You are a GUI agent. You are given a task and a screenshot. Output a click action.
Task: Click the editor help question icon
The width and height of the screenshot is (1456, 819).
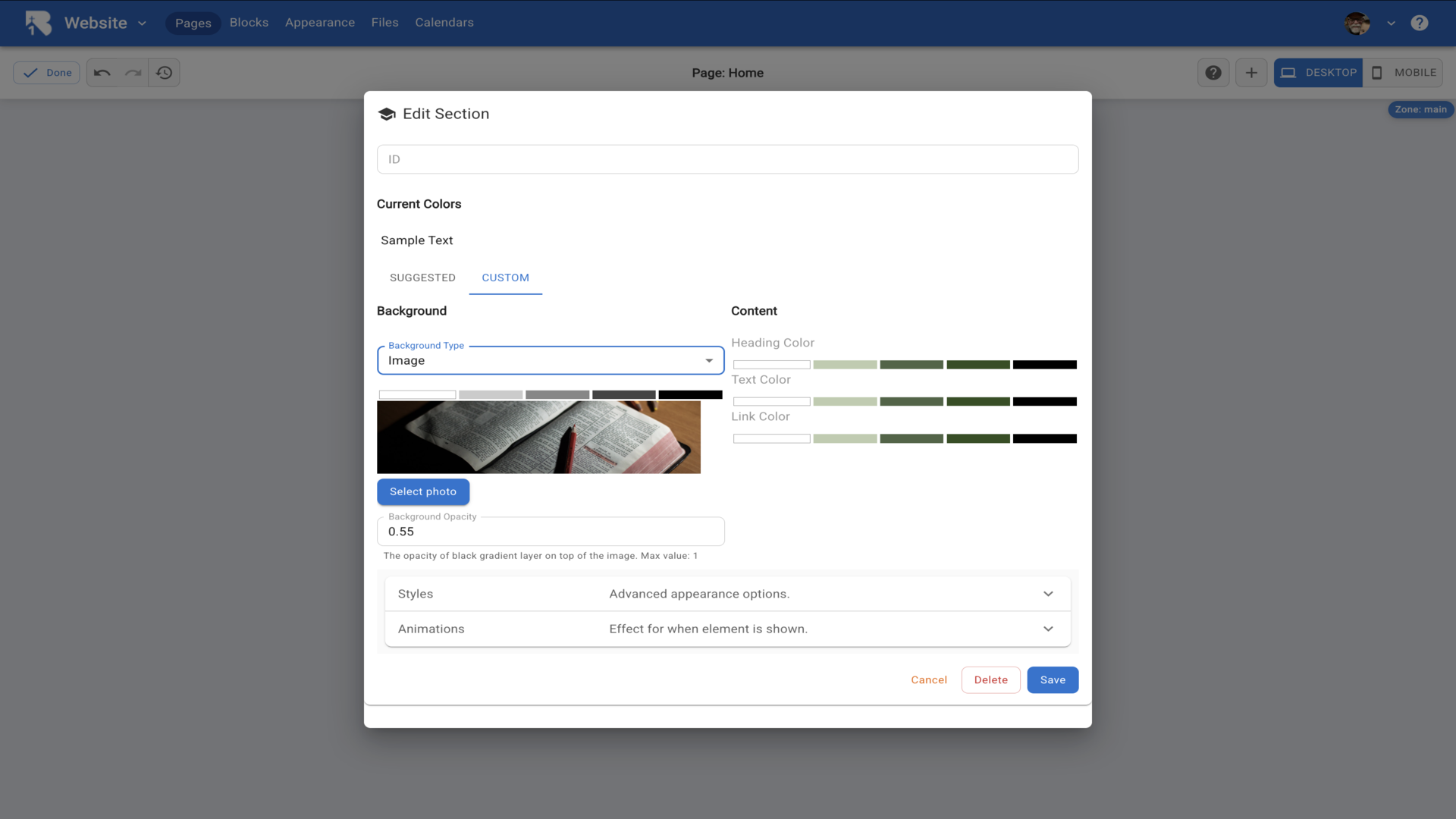(1213, 73)
